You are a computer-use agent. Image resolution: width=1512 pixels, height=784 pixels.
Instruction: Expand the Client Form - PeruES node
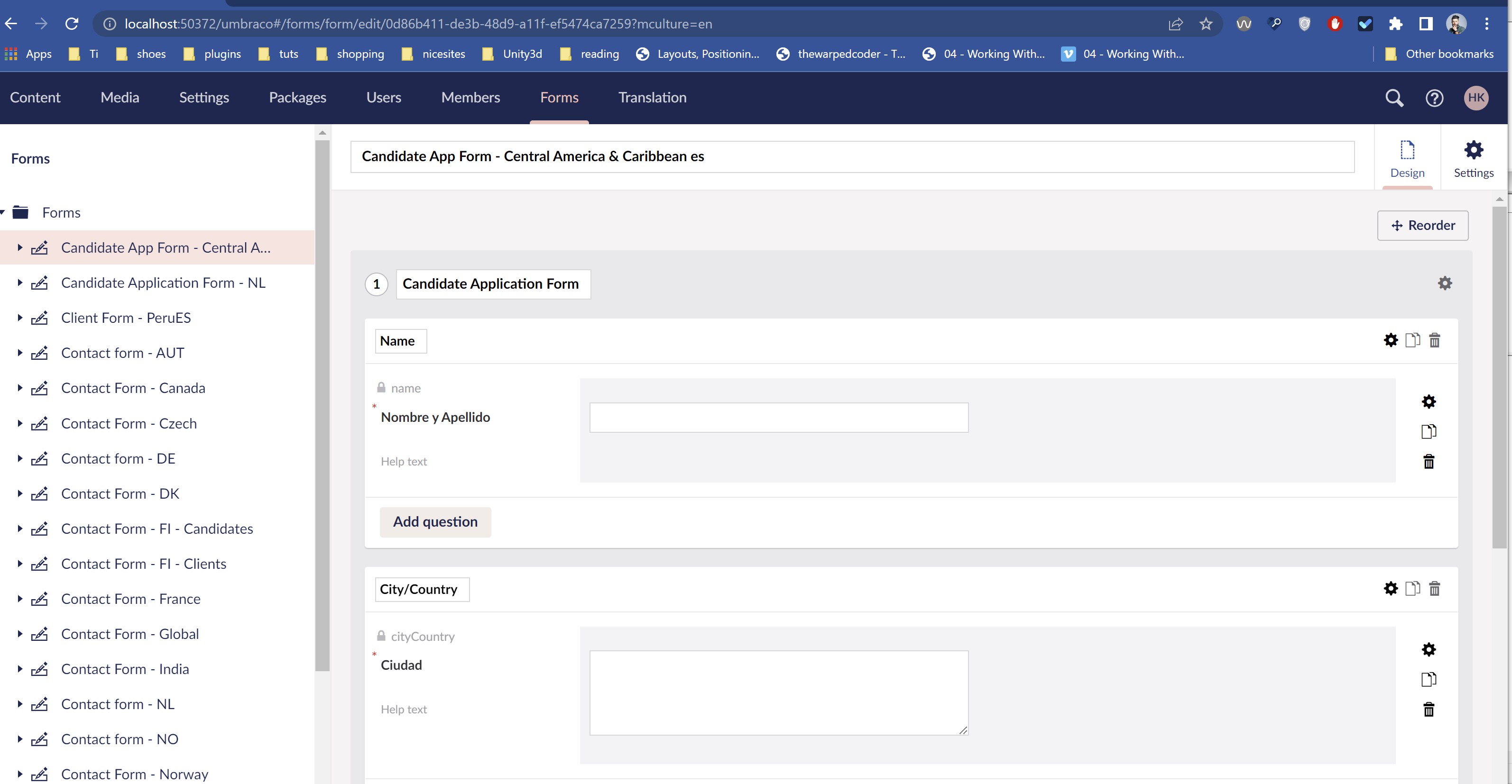click(19, 318)
